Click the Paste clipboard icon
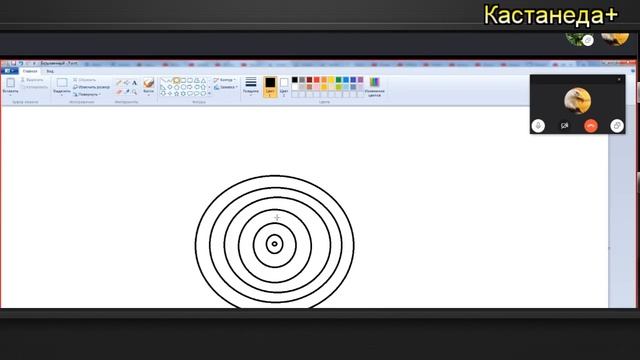 pyautogui.click(x=10, y=83)
